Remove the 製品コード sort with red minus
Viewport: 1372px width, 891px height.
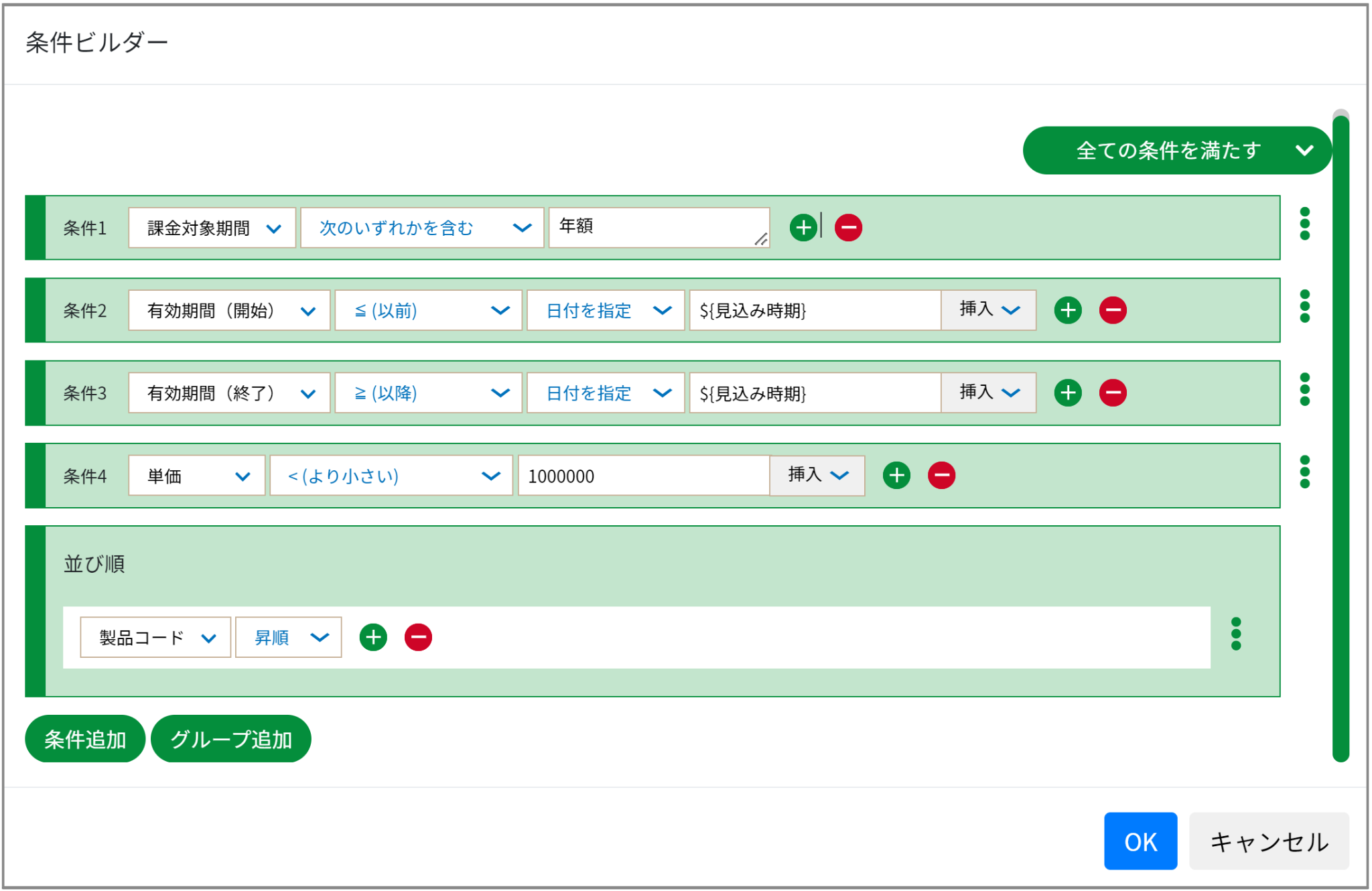click(x=418, y=637)
